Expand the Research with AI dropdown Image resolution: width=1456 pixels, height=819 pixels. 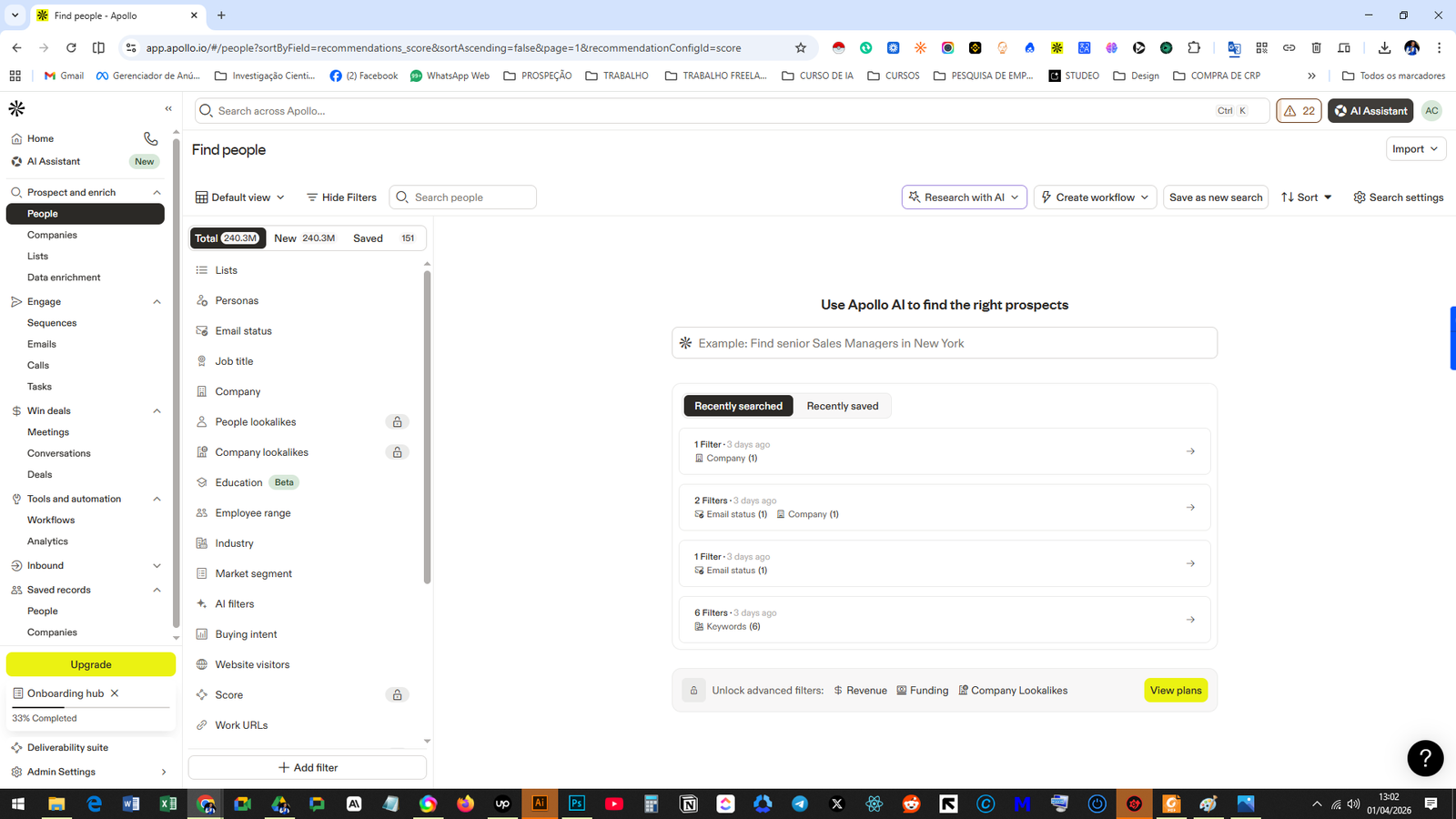point(964,197)
